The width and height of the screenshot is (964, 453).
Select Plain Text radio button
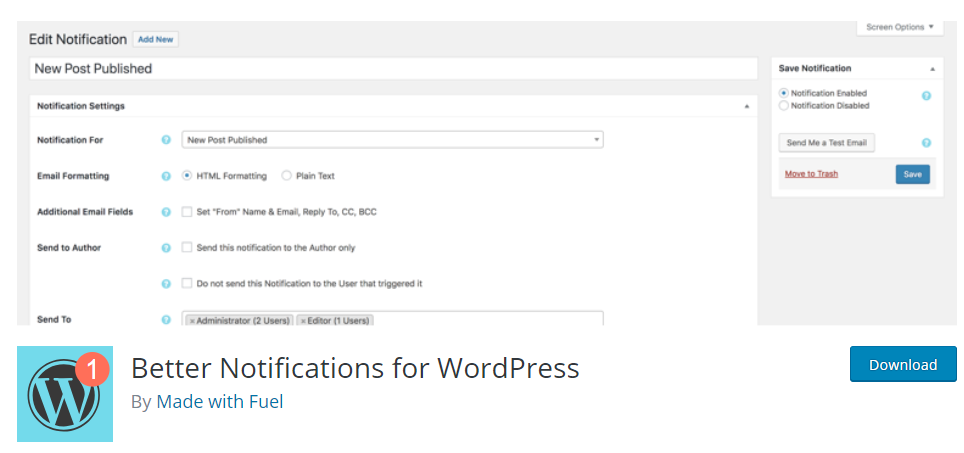click(x=286, y=176)
